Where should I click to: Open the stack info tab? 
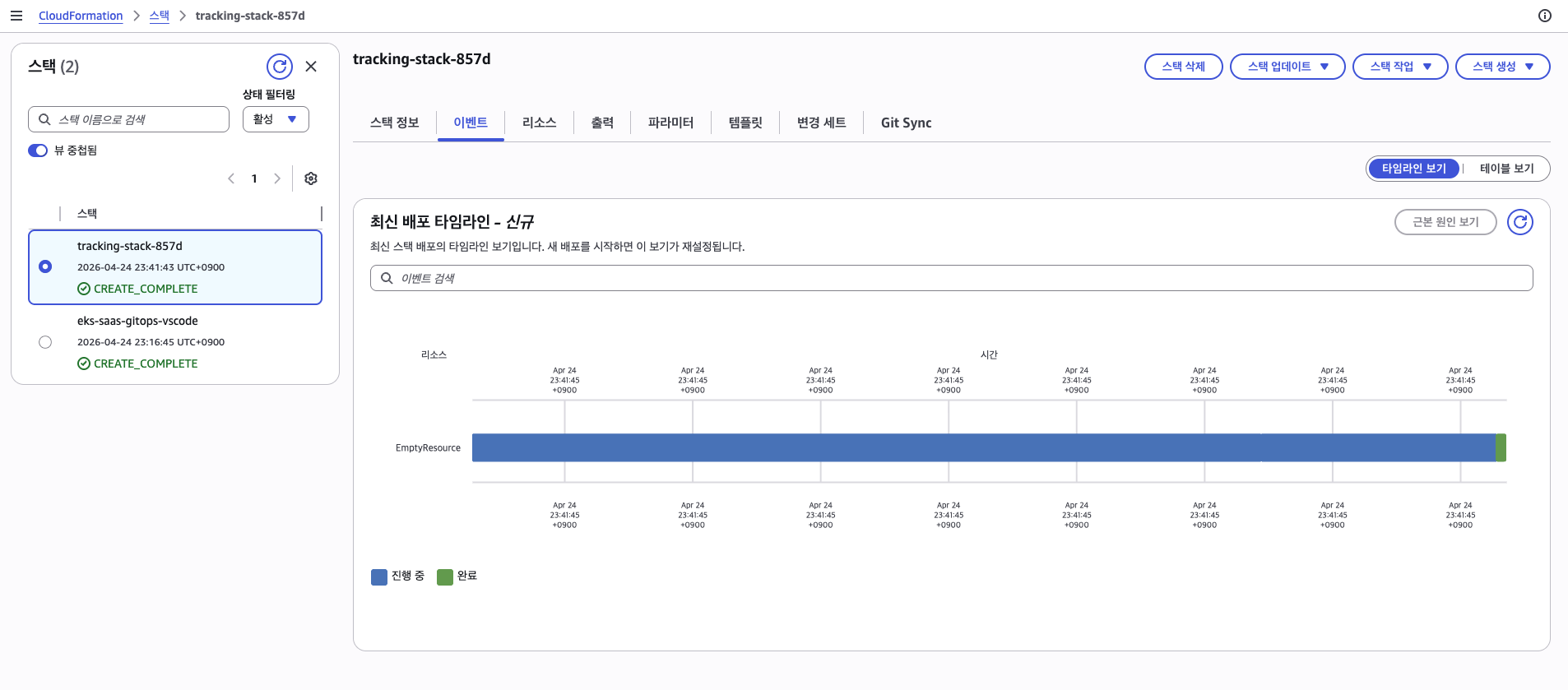tap(395, 123)
